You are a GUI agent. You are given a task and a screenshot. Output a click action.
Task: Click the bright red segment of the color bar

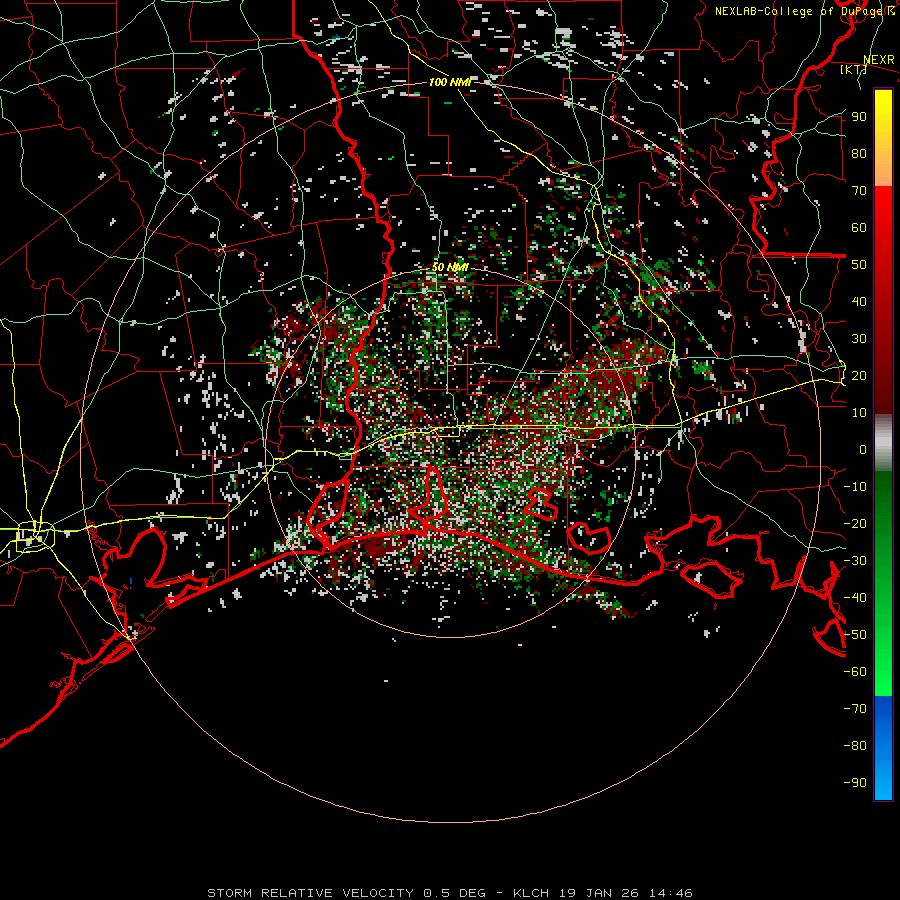(883, 210)
